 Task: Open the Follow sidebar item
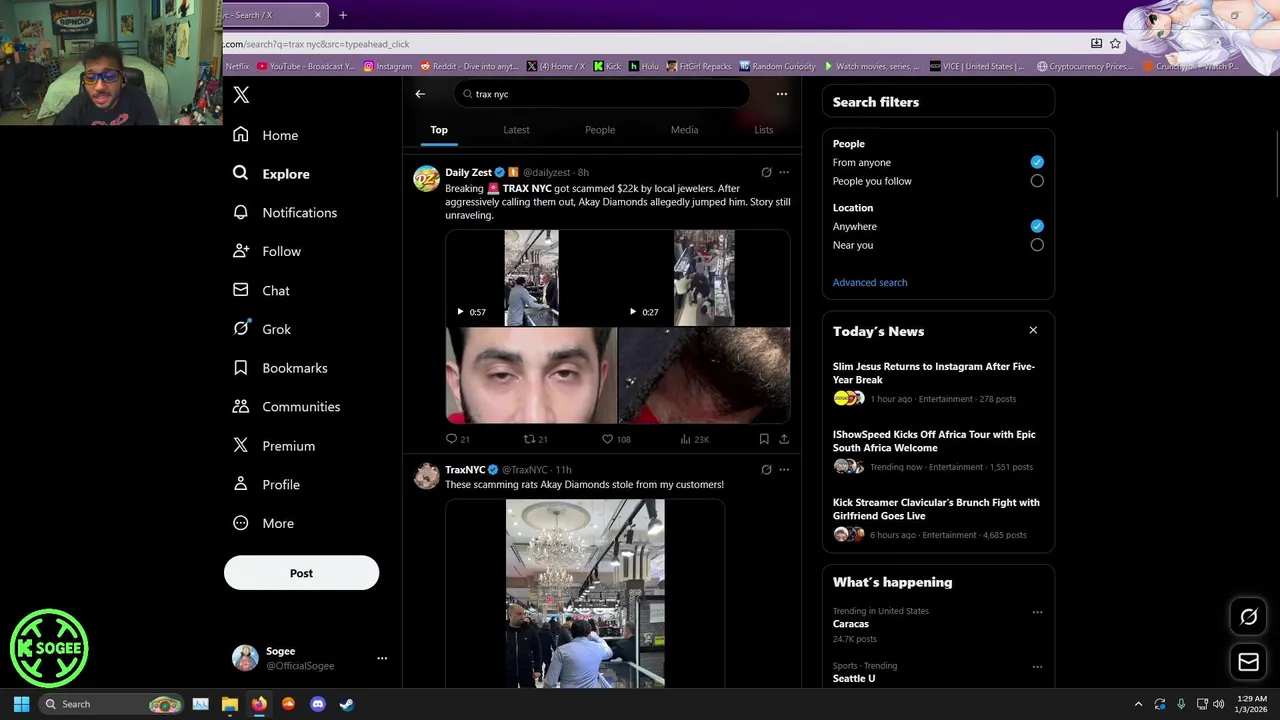pyautogui.click(x=267, y=251)
